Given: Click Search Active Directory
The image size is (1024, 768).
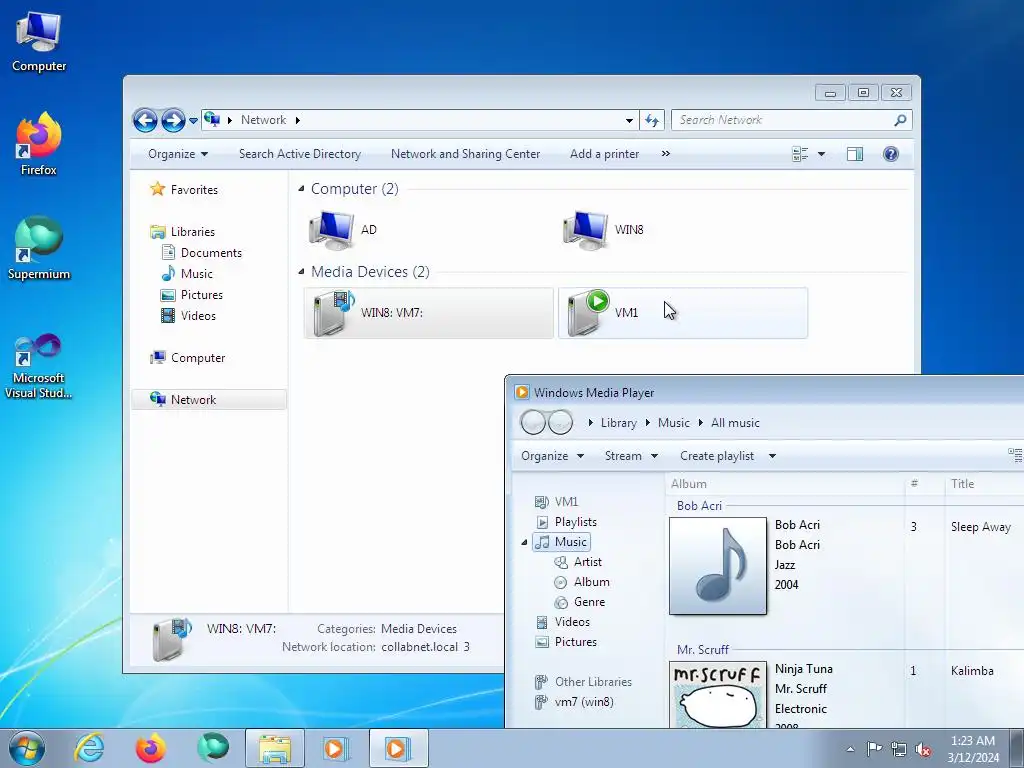Looking at the screenshot, I should [x=300, y=154].
